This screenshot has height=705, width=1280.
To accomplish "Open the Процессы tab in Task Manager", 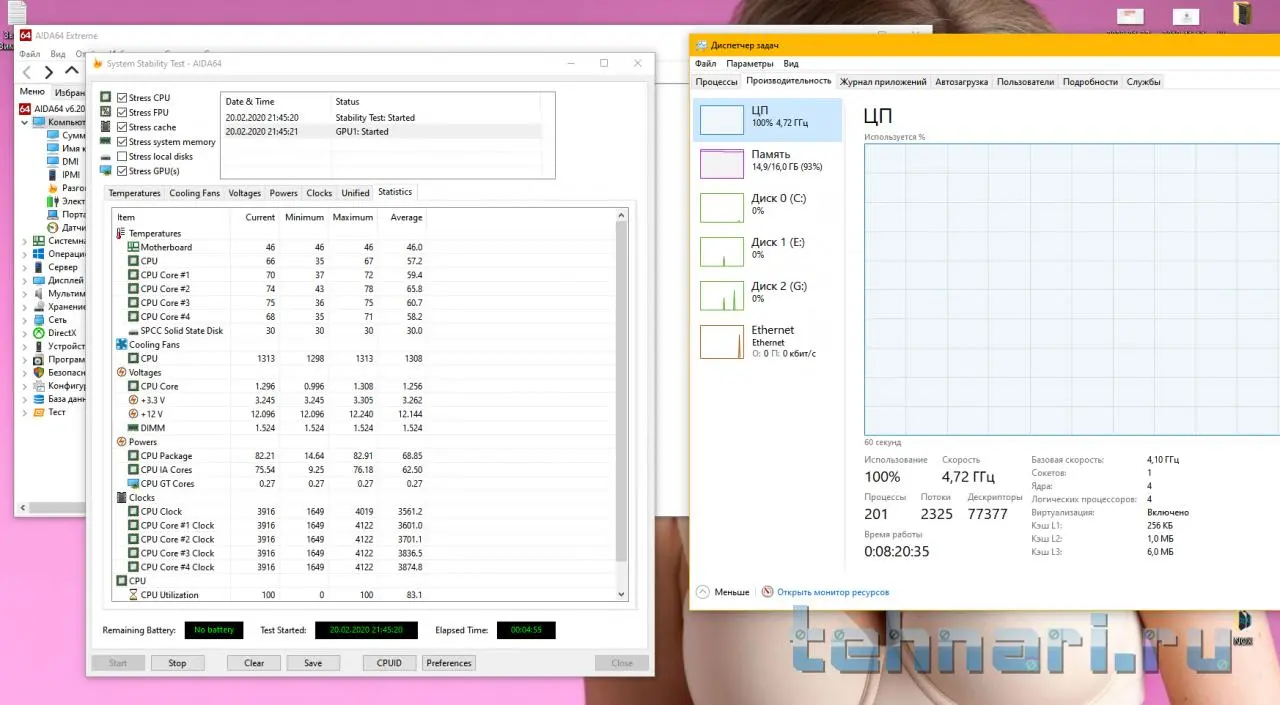I will coord(716,82).
